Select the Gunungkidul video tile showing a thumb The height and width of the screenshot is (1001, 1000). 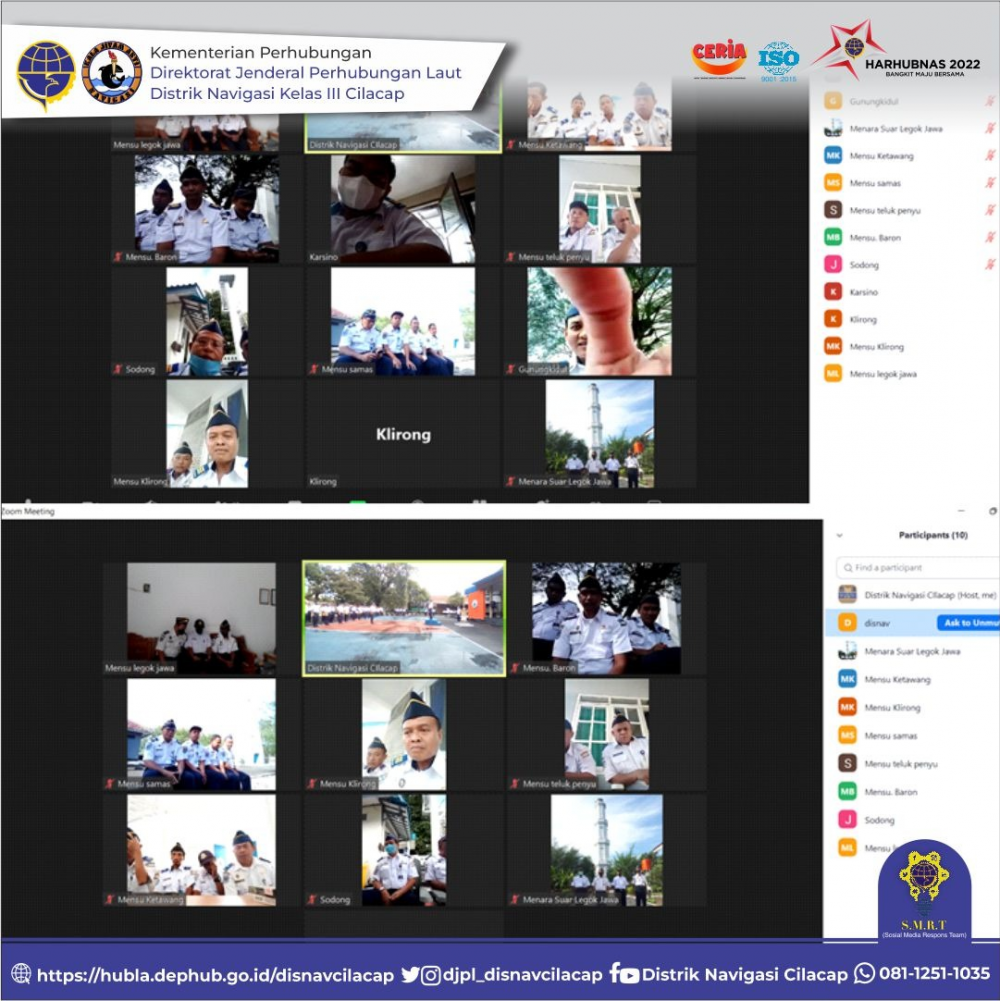(599, 321)
